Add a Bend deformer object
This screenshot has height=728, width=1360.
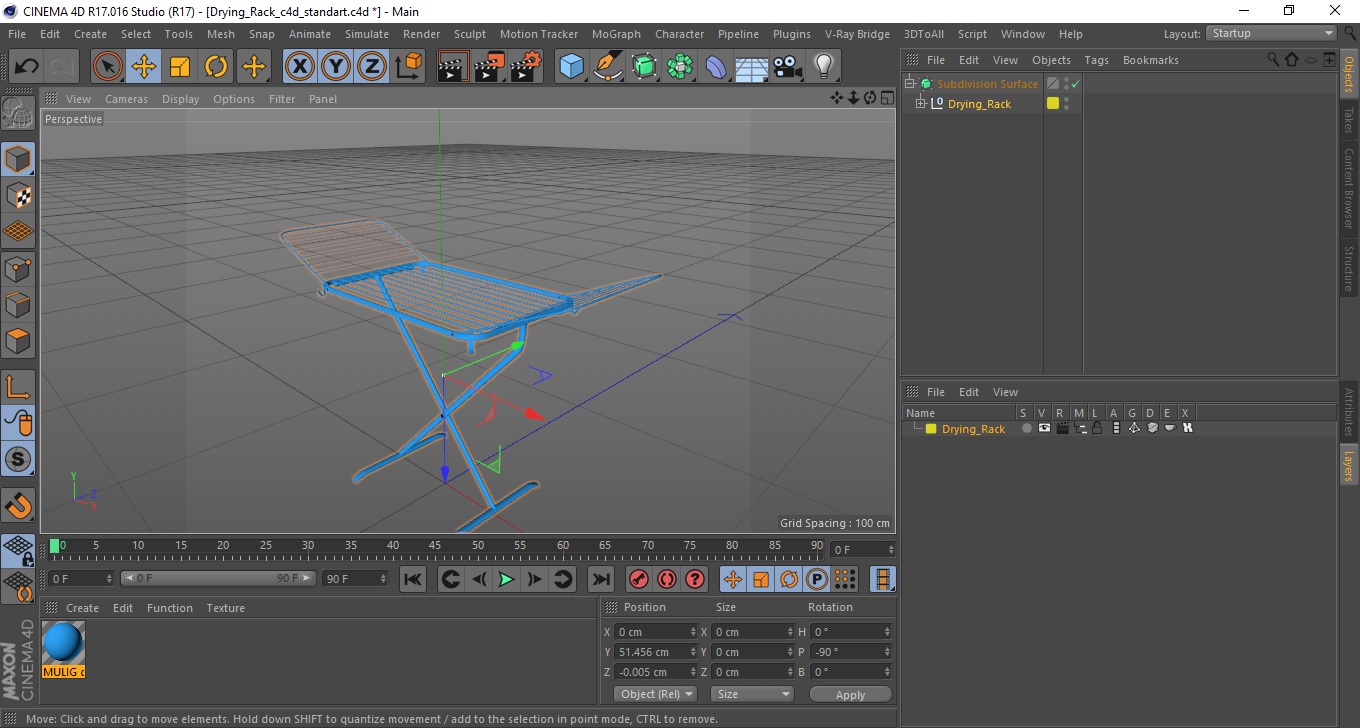[716, 67]
